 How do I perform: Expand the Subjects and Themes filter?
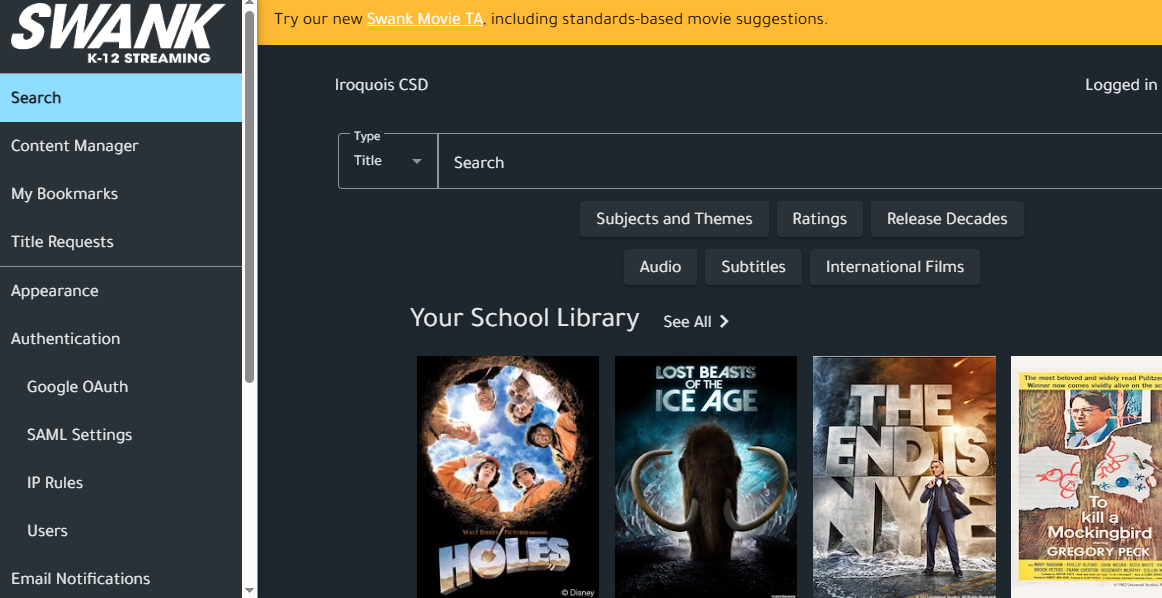[x=674, y=219]
